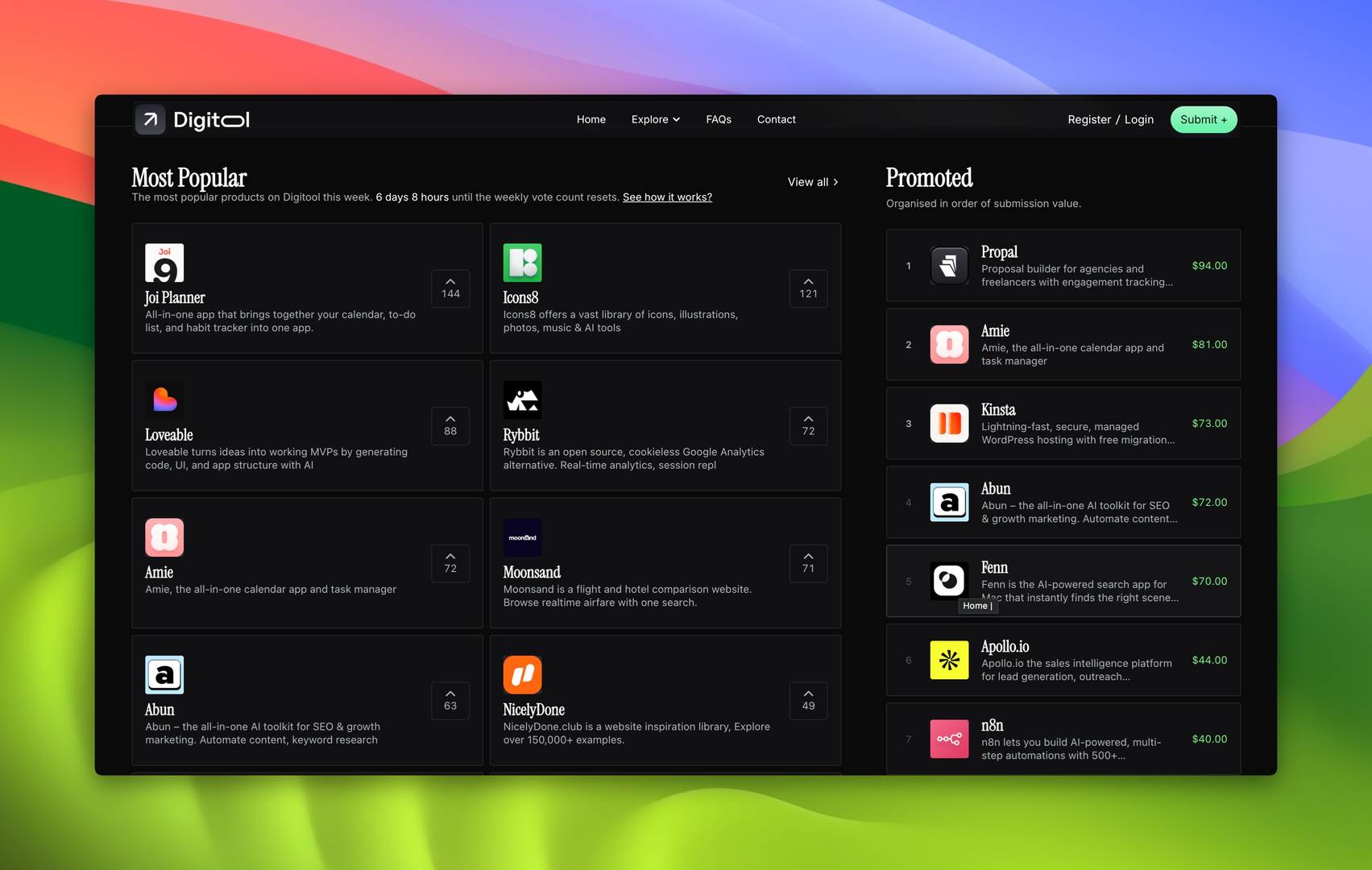Open the Loveable heart logo icon
The image size is (1372, 870).
[x=164, y=400]
